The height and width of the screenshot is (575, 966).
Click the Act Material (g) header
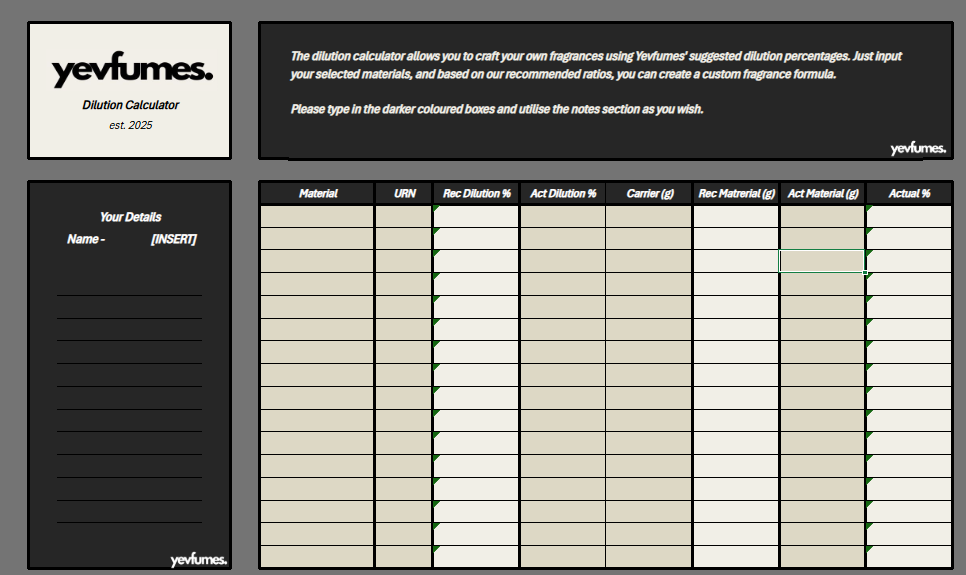[x=822, y=193]
